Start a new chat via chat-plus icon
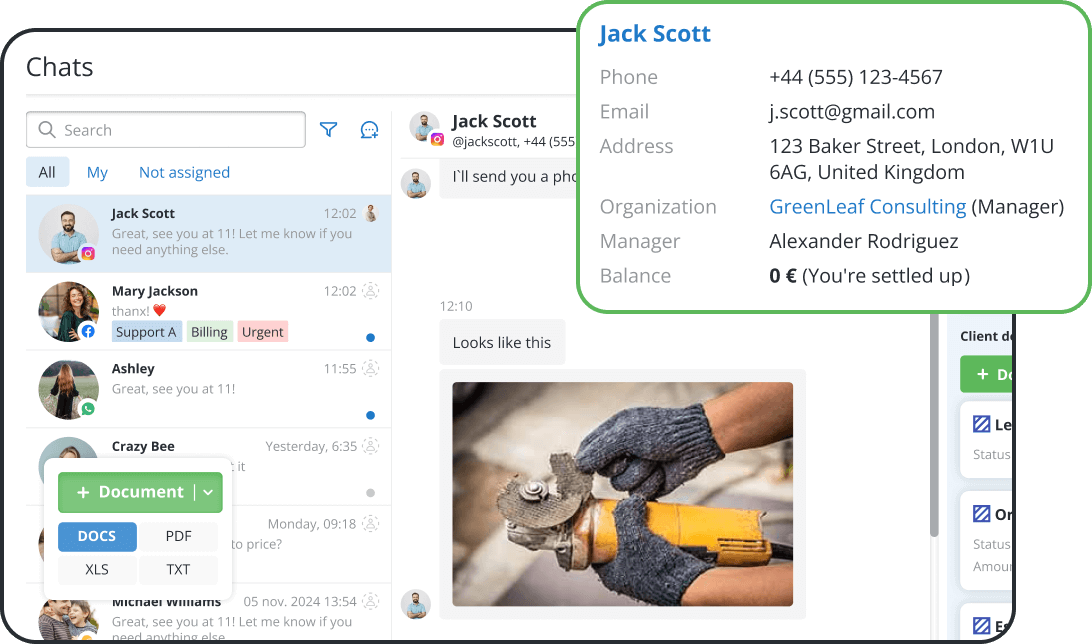Viewport: 1092px width, 644px height. pyautogui.click(x=369, y=129)
